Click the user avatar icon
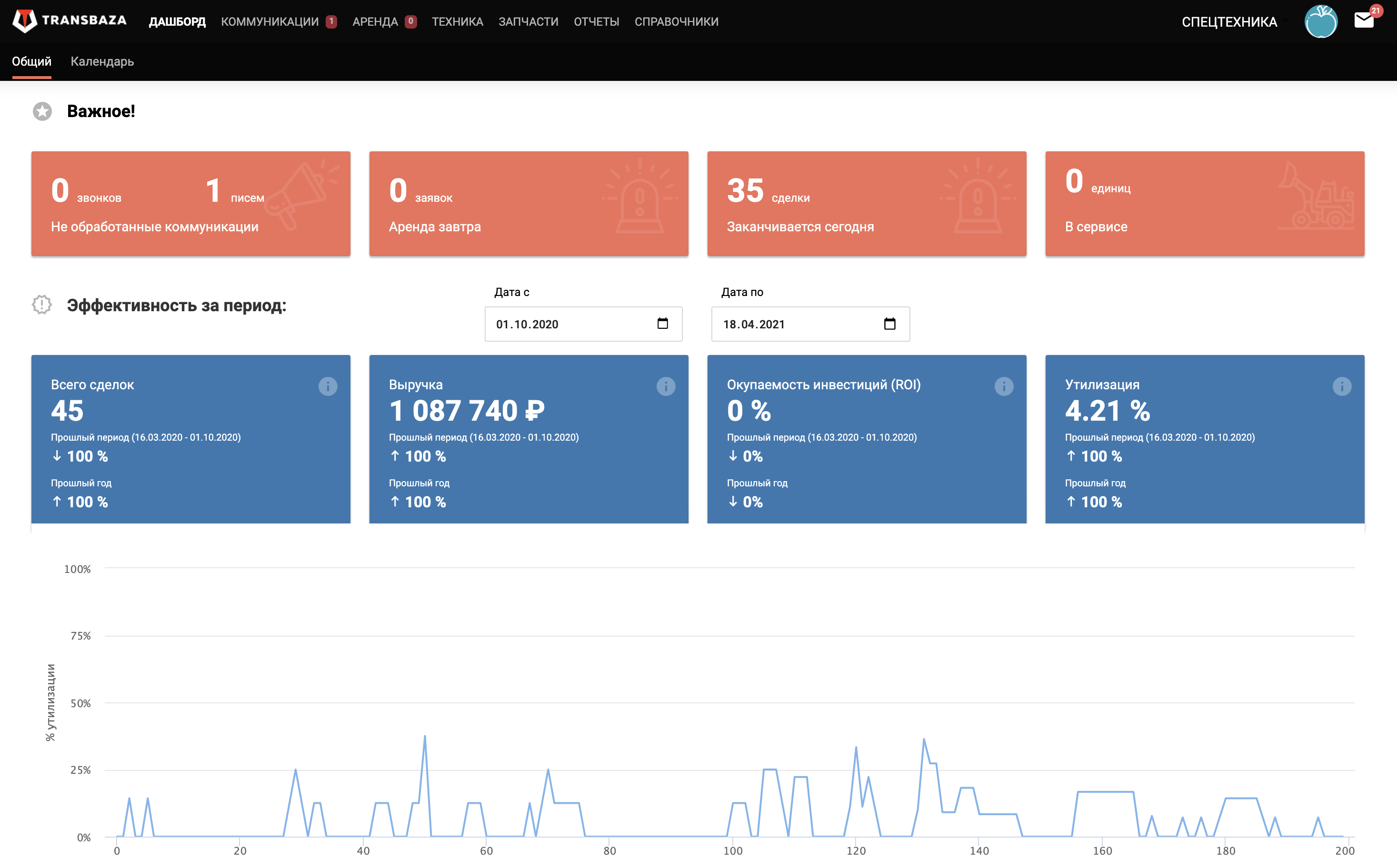Viewport: 1397px width, 868px height. pos(1321,22)
